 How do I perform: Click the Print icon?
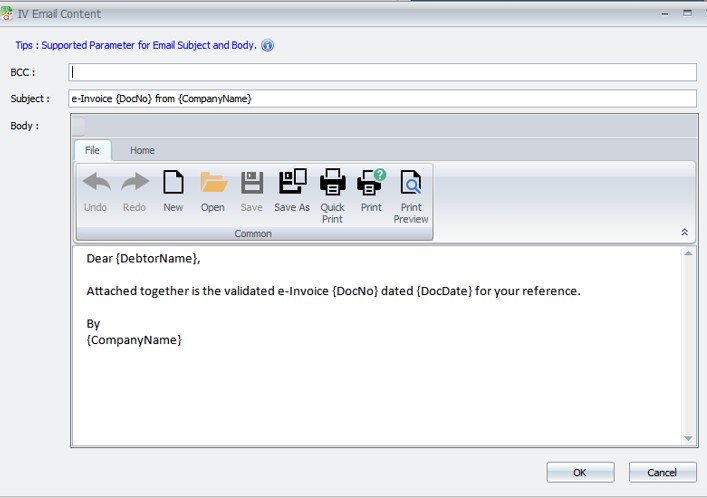tap(371, 184)
